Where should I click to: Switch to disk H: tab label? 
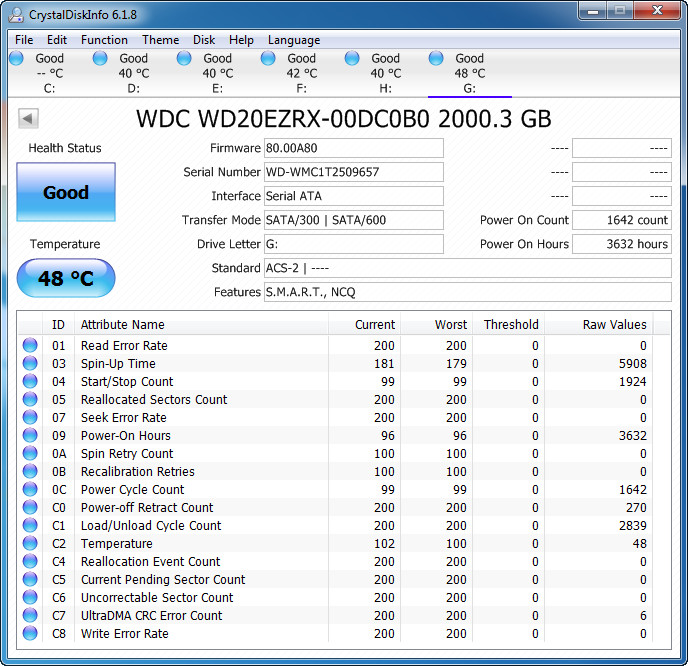click(x=386, y=89)
